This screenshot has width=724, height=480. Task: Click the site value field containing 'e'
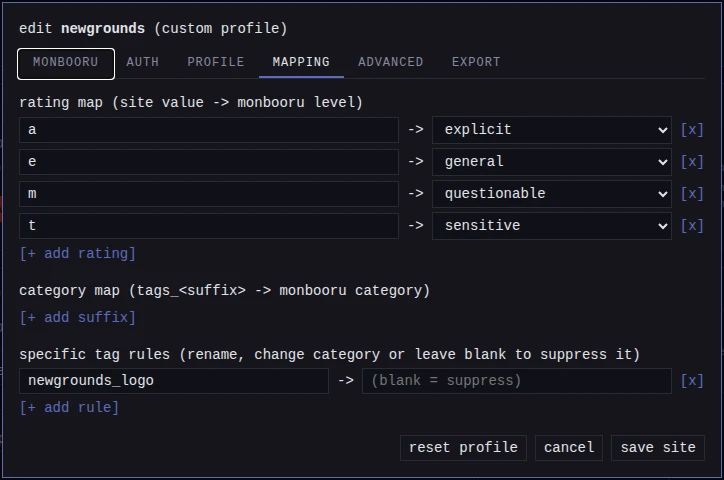209,162
